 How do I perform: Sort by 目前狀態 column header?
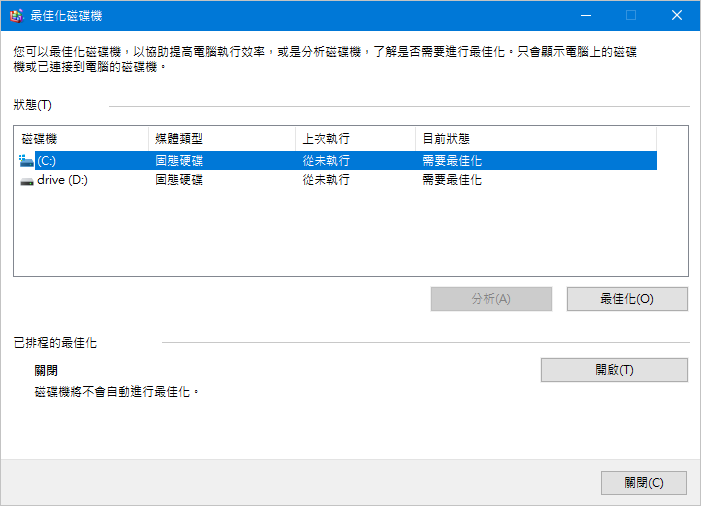(536, 139)
